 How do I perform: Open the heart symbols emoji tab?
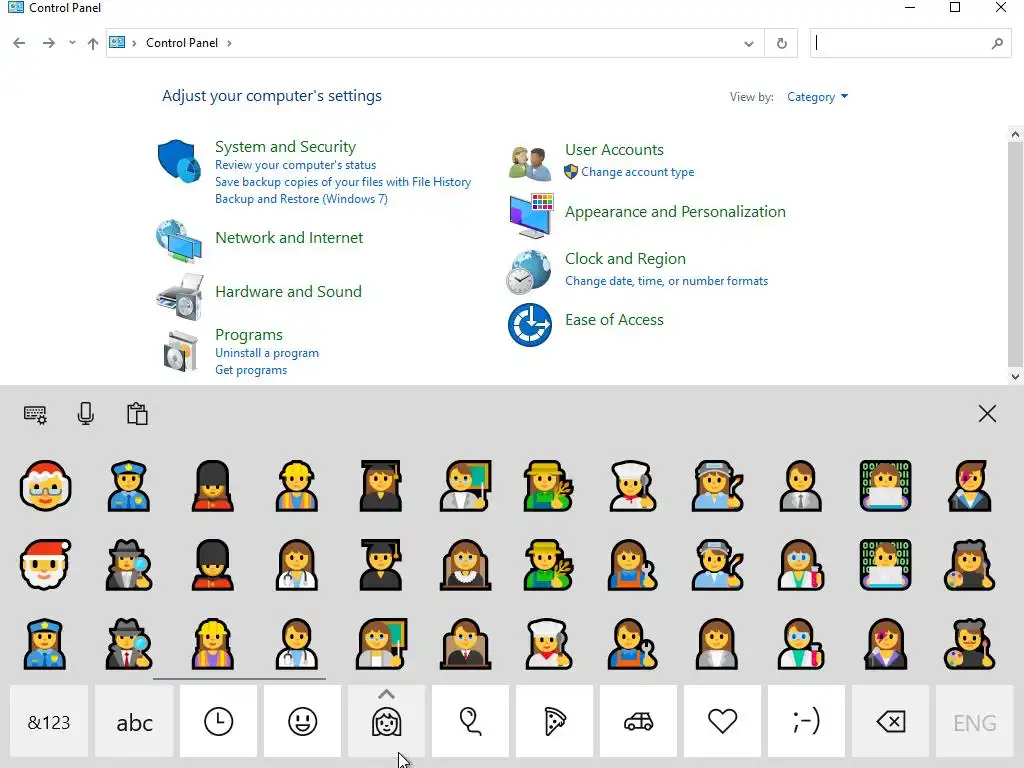(x=722, y=722)
